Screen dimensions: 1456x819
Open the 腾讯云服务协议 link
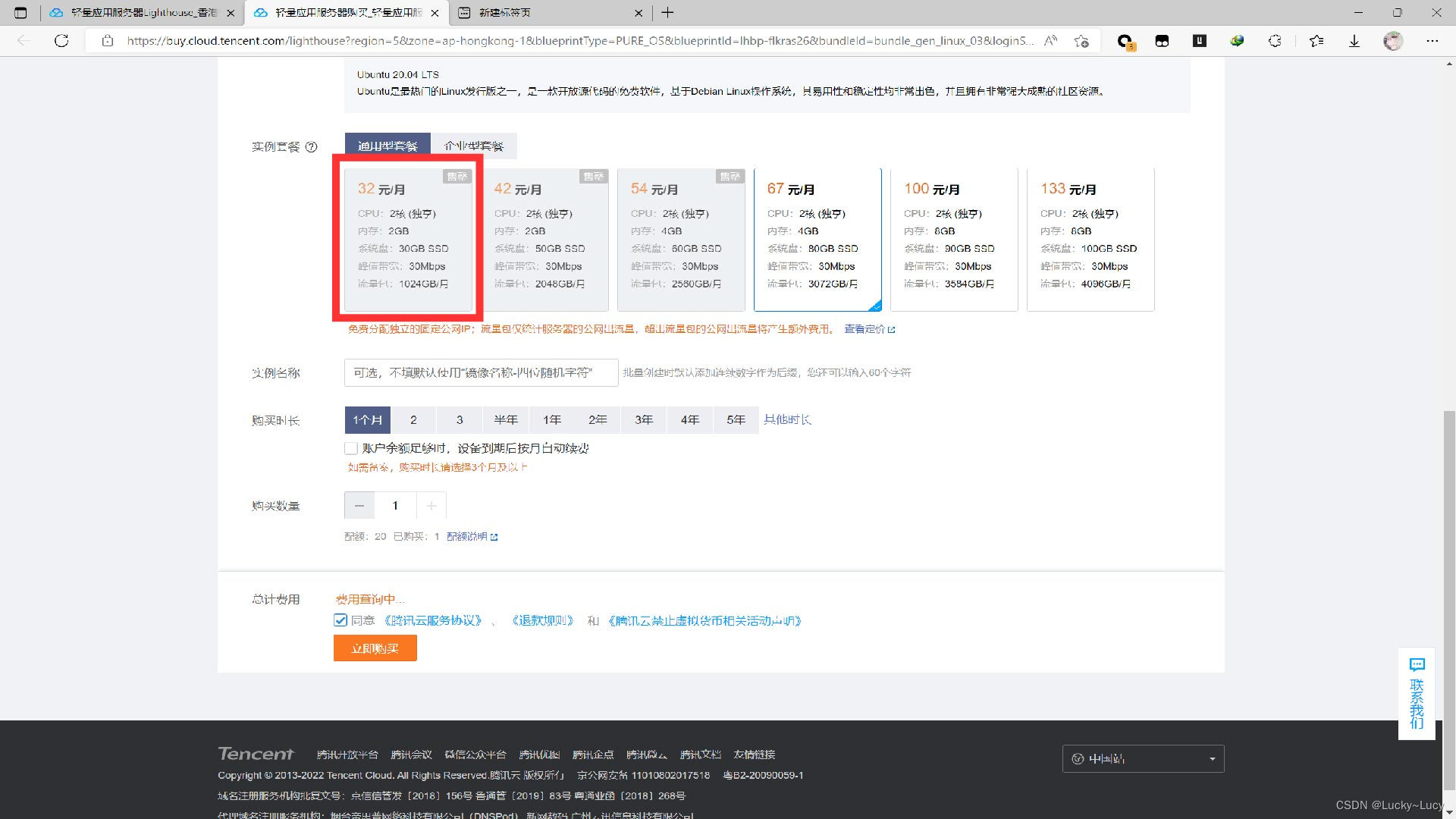[433, 620]
